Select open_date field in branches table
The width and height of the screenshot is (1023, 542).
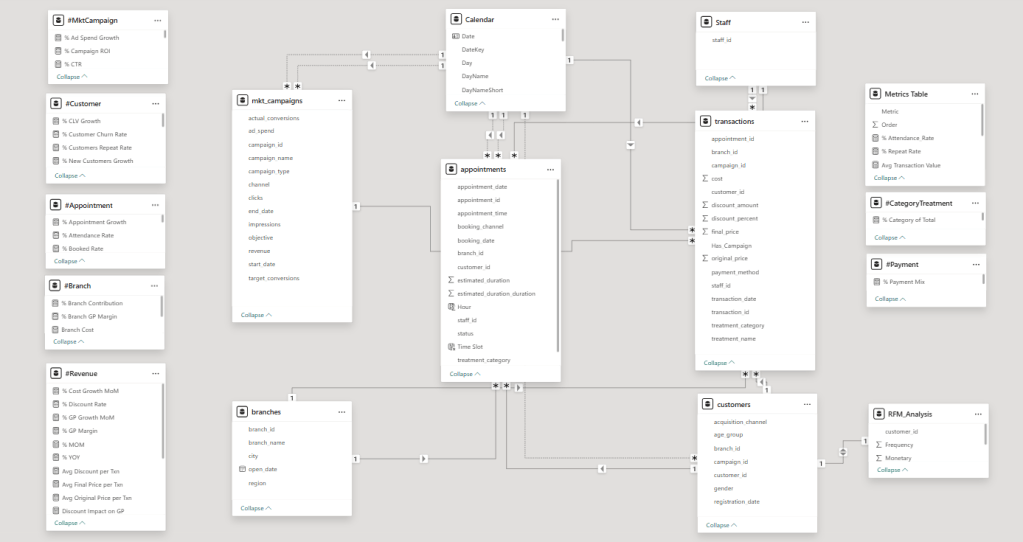(264, 469)
